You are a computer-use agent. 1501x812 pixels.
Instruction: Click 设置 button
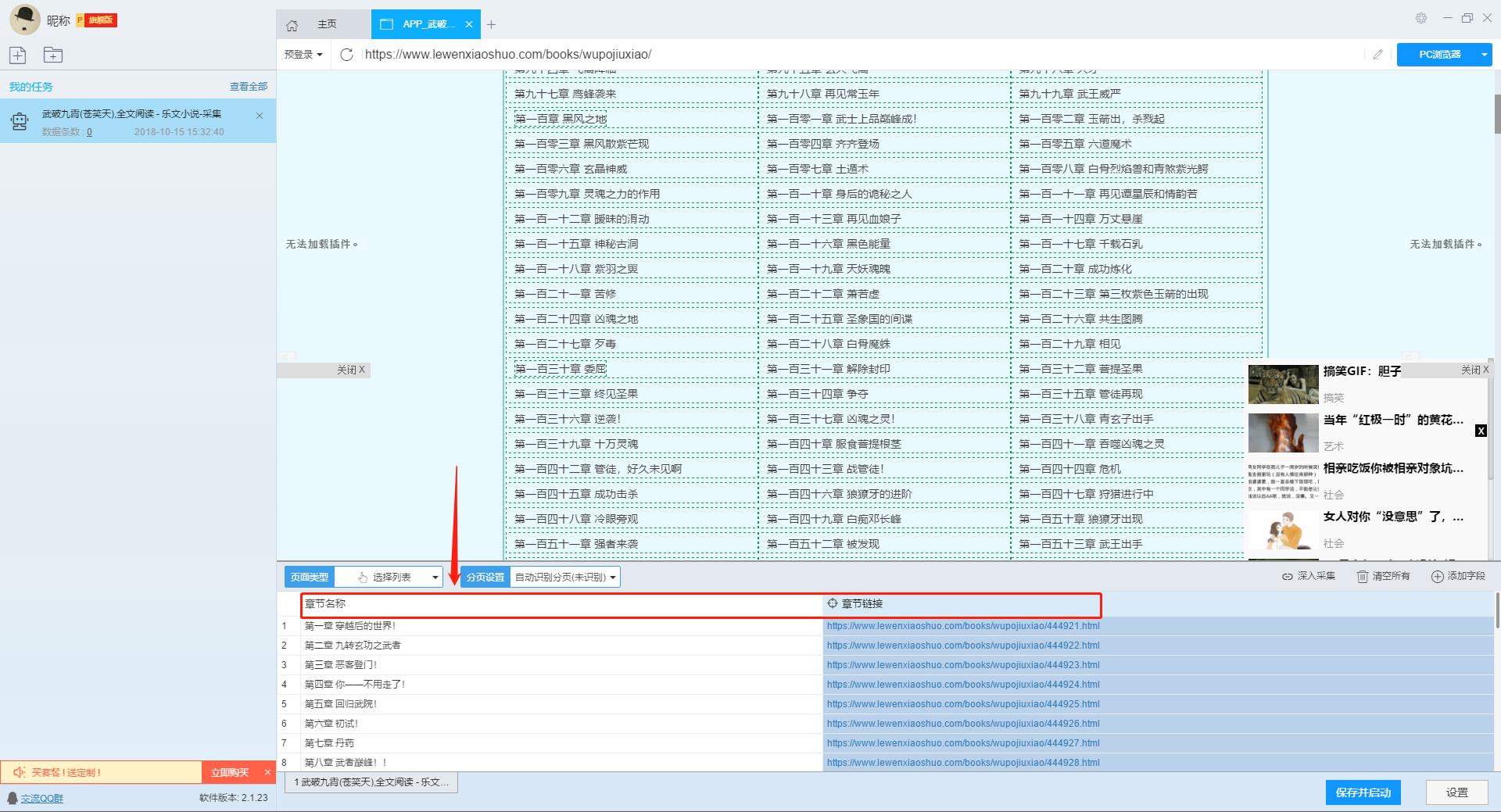(x=1457, y=792)
